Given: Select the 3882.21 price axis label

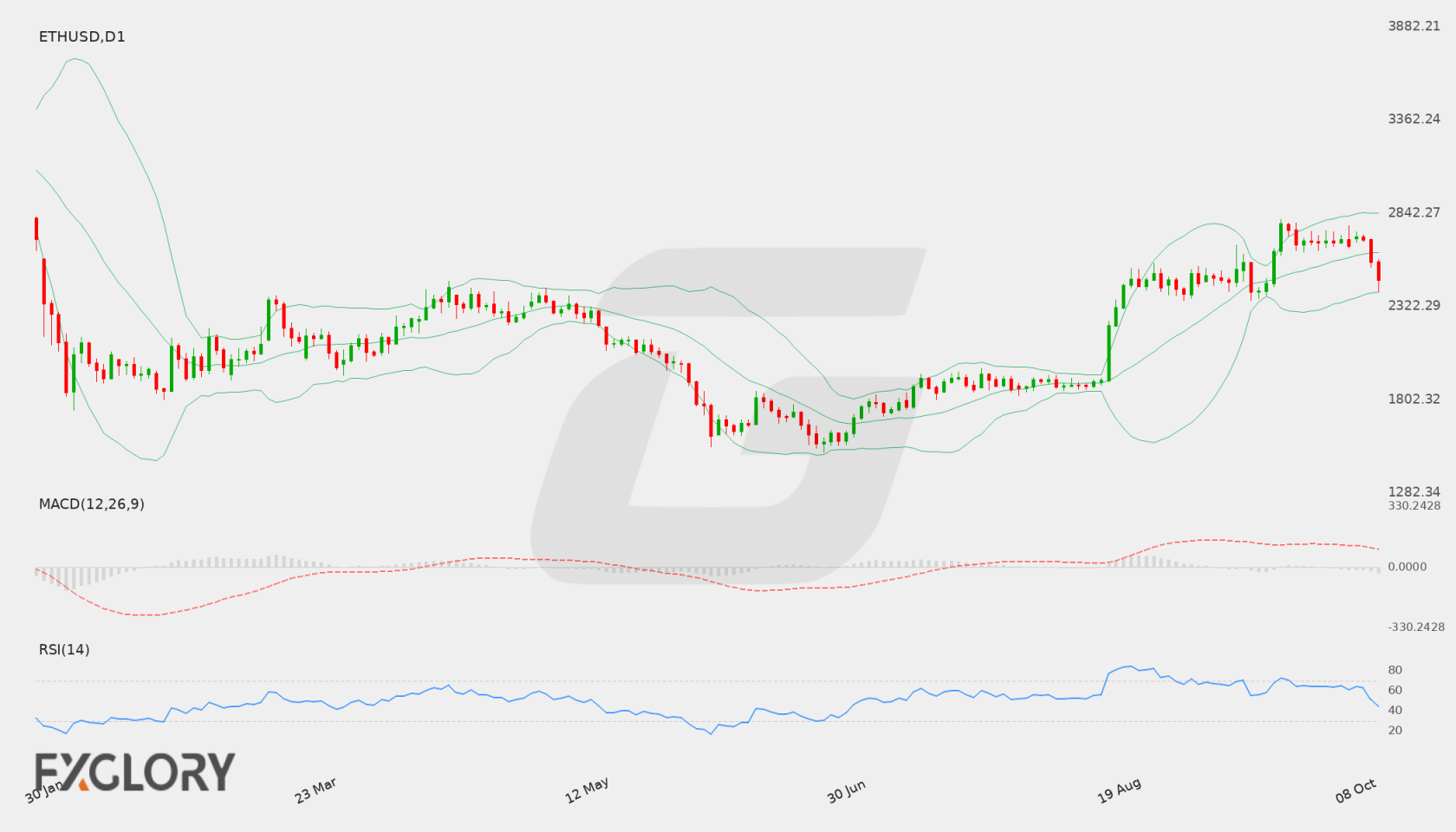Looking at the screenshot, I should pos(1414,26).
